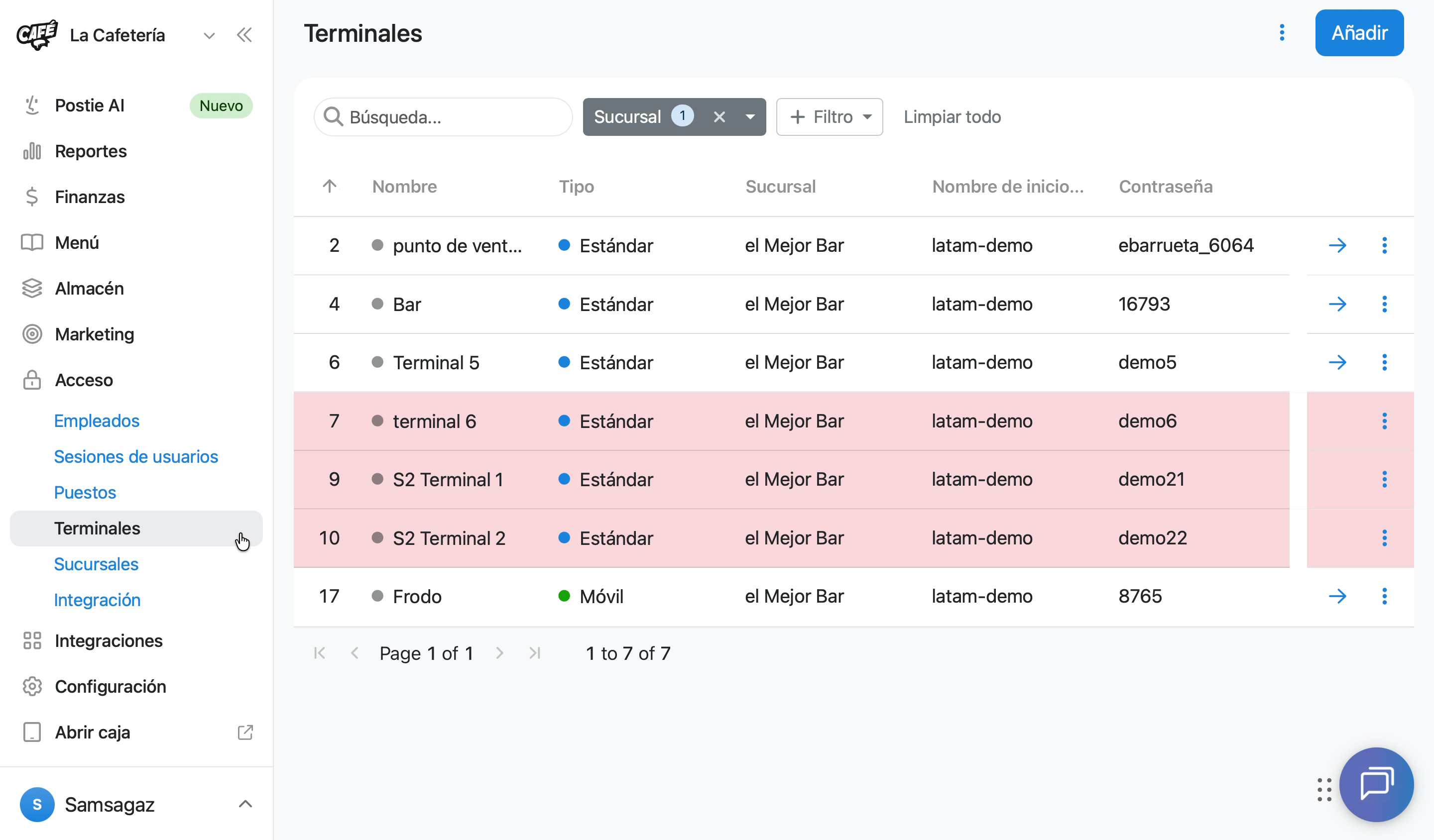Open three-dot menu for Frodo row
This screenshot has height=840, width=1434.
(x=1385, y=597)
